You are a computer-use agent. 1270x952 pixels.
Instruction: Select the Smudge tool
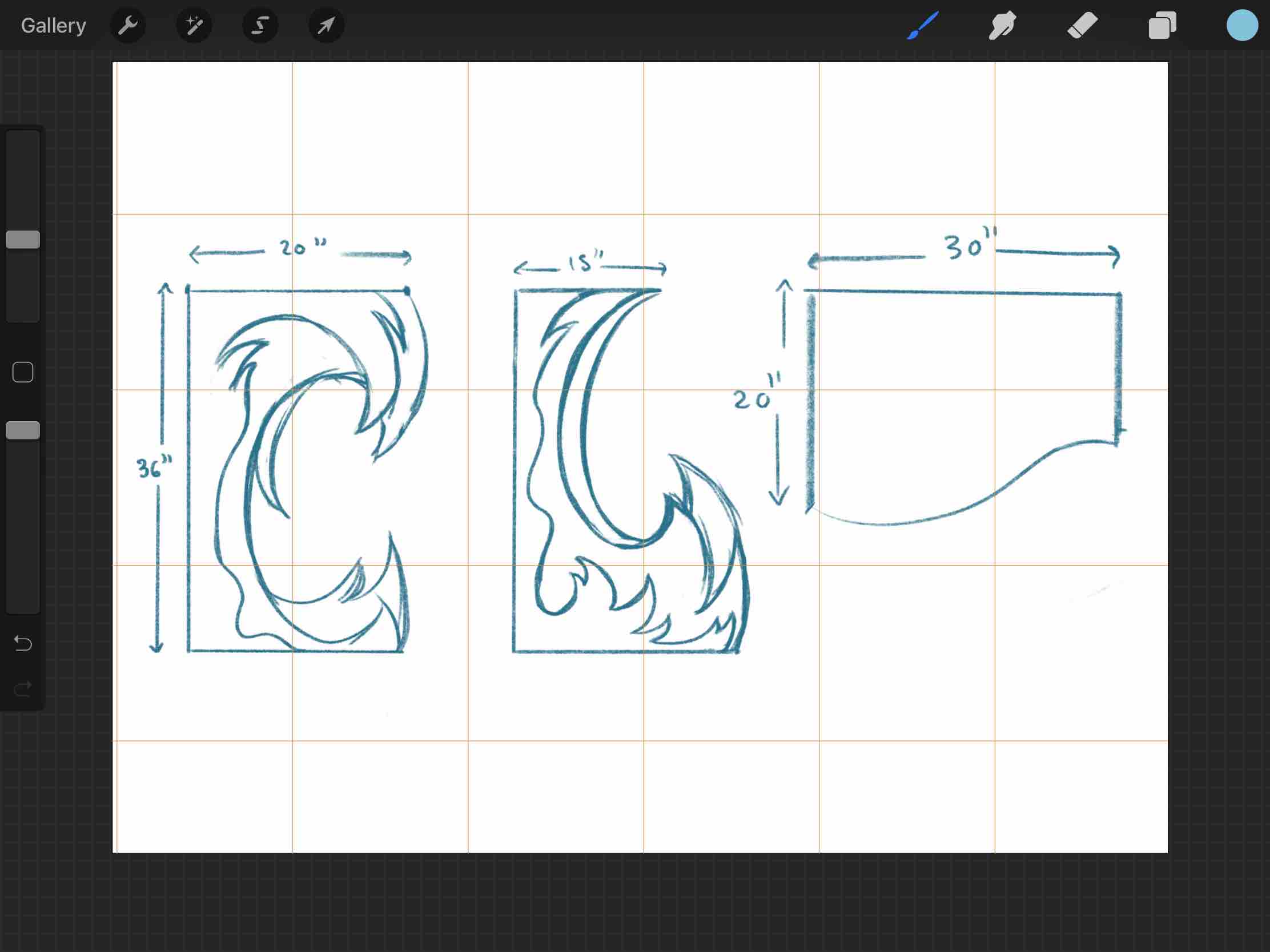[x=1002, y=25]
